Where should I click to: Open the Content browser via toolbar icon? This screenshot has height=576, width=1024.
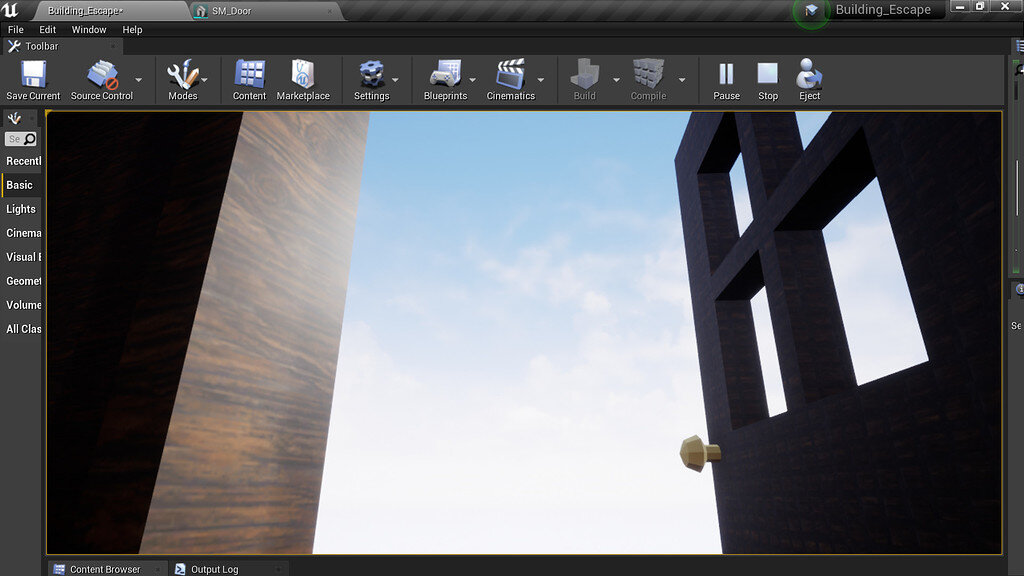point(248,75)
